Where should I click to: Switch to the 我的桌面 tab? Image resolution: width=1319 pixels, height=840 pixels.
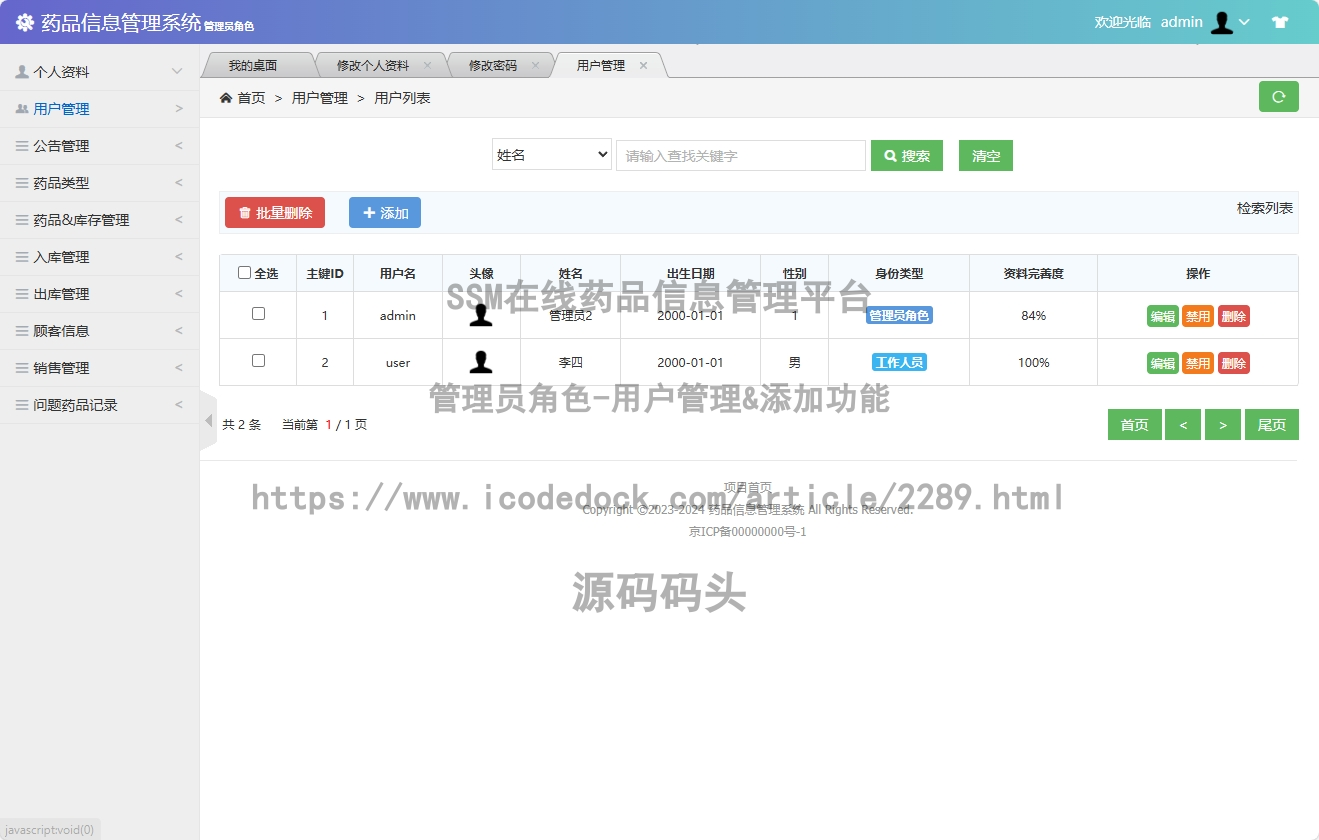pos(253,65)
